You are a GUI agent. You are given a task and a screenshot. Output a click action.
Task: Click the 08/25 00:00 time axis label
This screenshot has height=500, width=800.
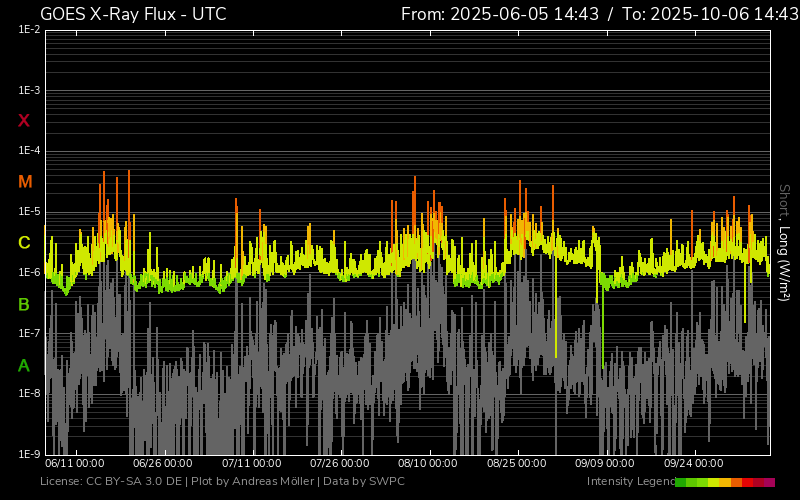[517, 464]
